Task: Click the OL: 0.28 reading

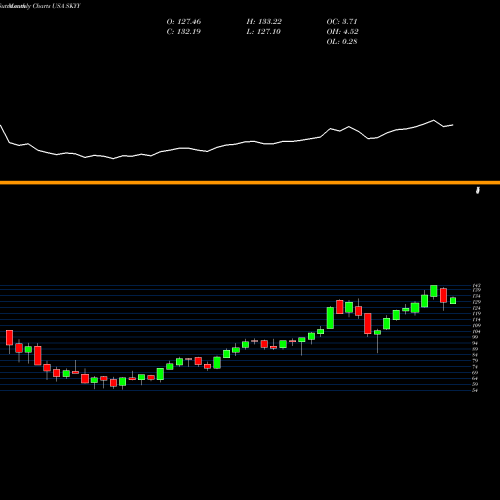Action: 342,42
